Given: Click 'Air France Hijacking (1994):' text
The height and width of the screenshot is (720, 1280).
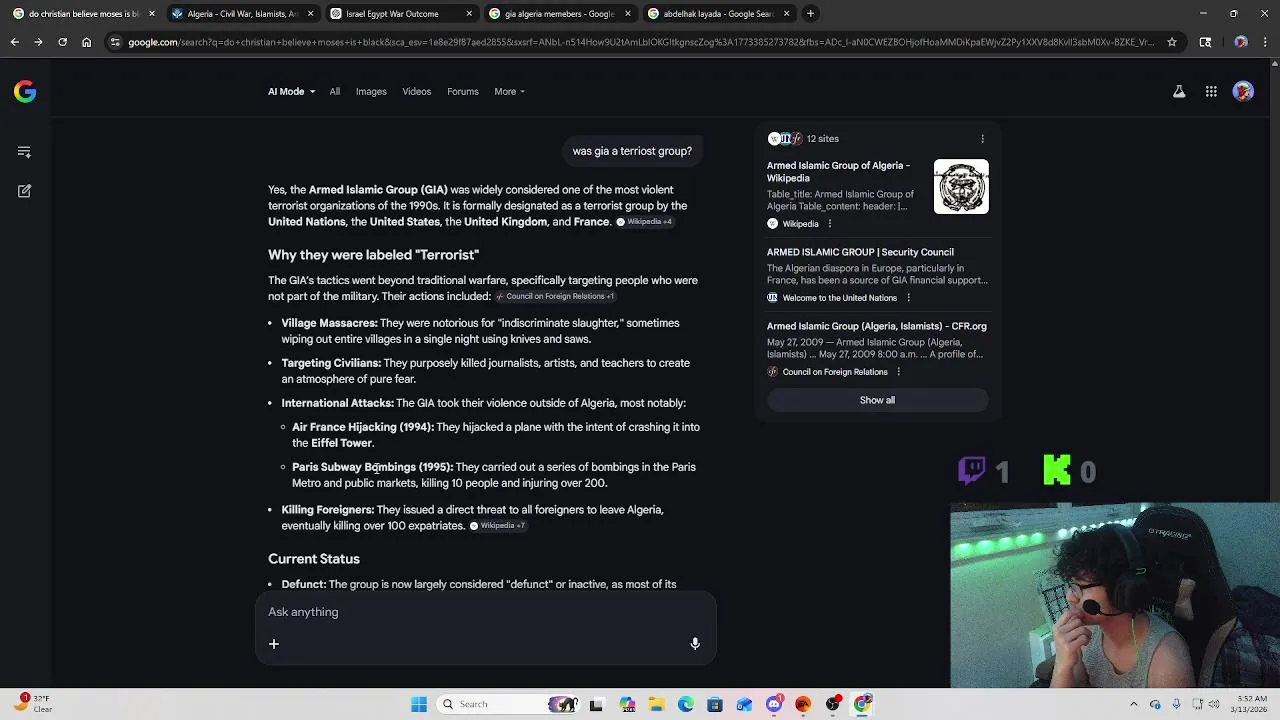Looking at the screenshot, I should coord(363,427).
